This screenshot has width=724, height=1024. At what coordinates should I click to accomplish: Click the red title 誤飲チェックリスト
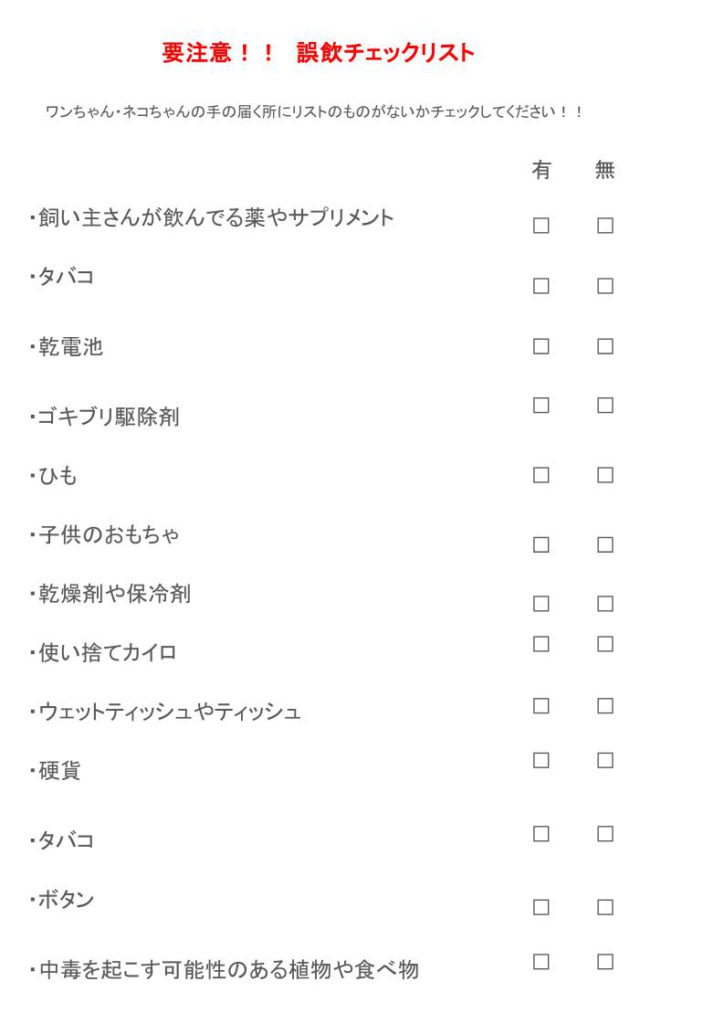pos(385,52)
